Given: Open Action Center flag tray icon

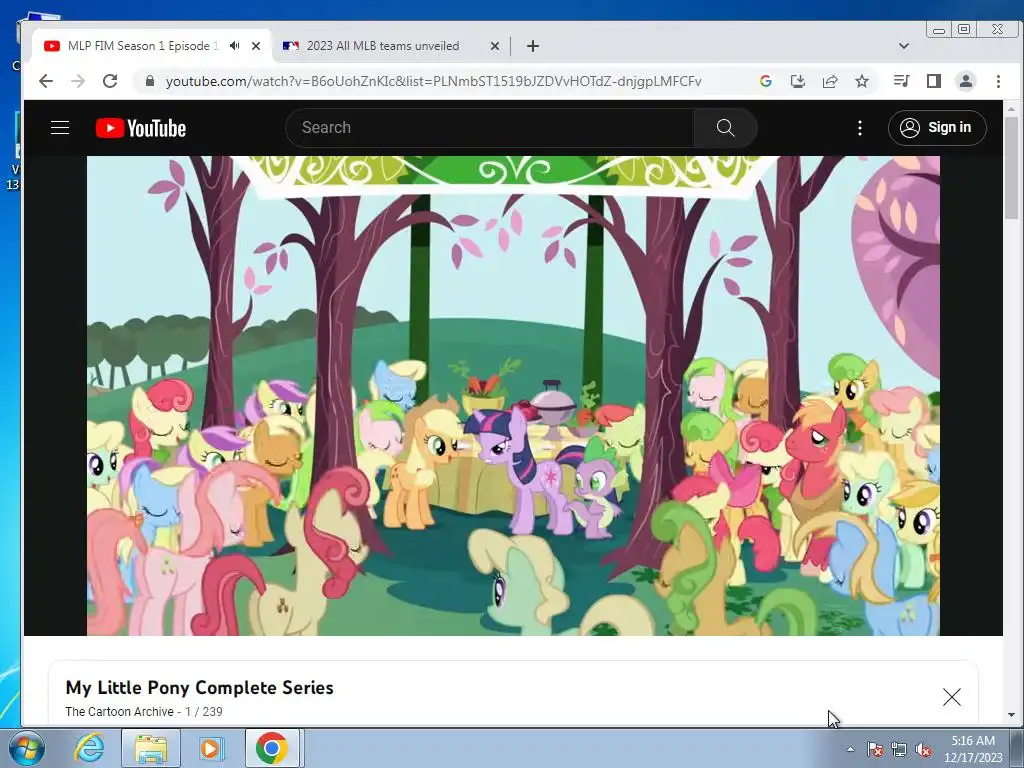Looking at the screenshot, I should [875, 749].
